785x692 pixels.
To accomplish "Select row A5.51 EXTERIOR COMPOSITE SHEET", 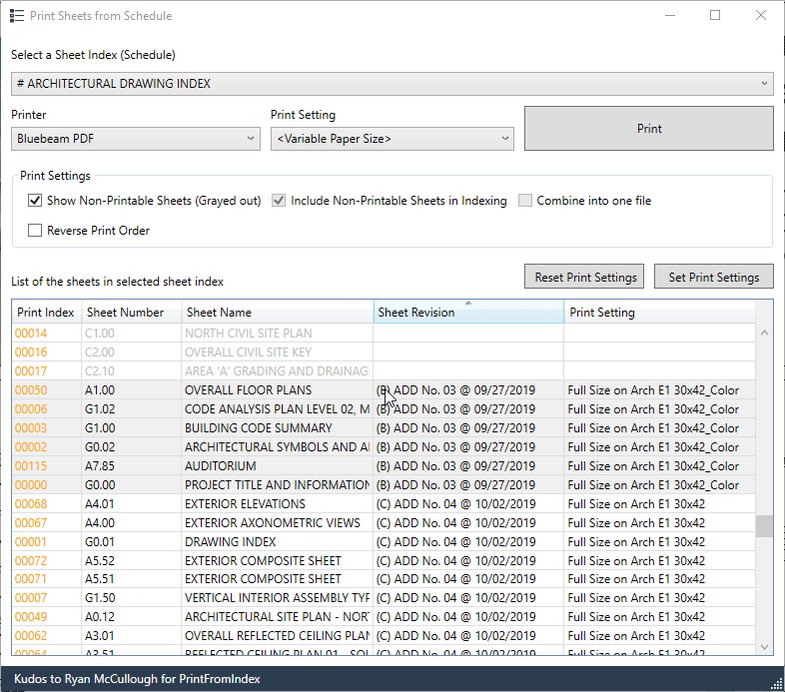I will 383,579.
